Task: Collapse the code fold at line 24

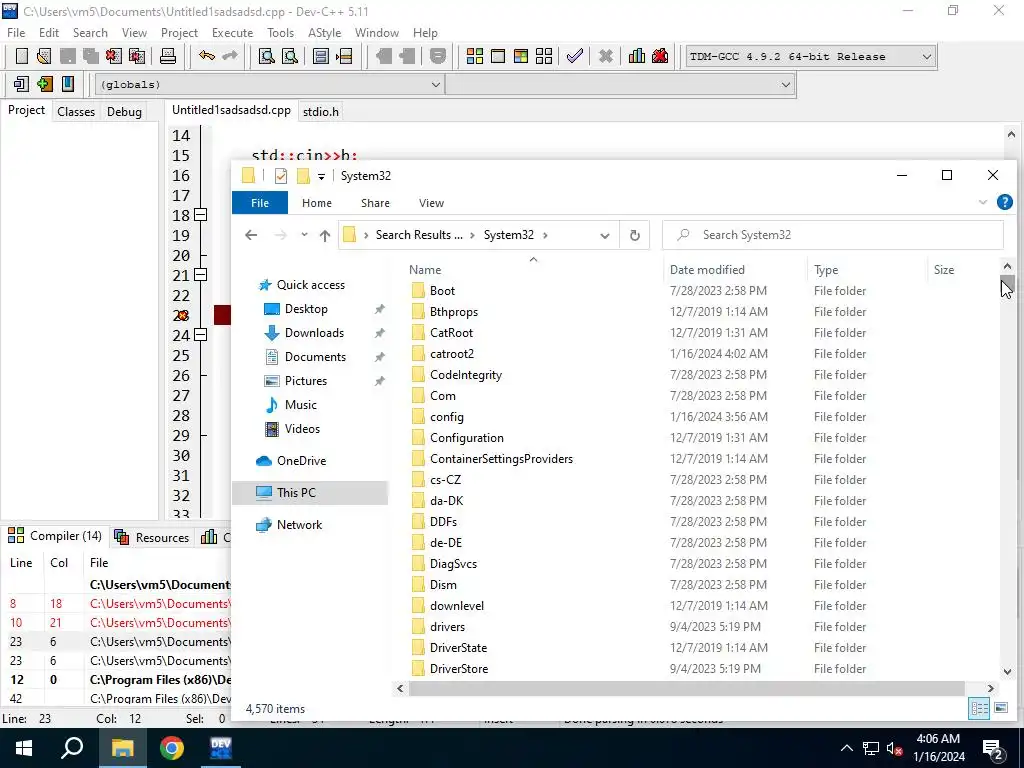Action: coord(200,334)
